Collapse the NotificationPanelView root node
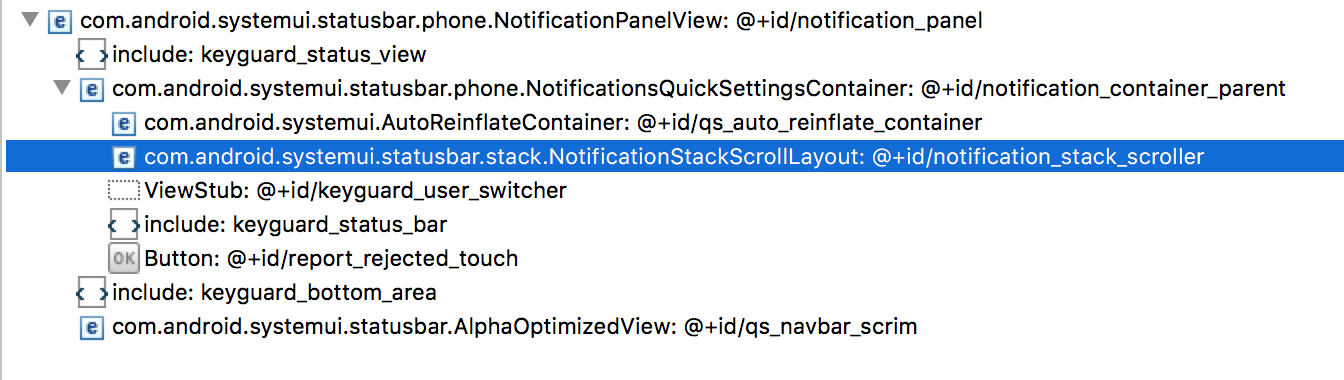This screenshot has height=380, width=1344. tap(29, 20)
